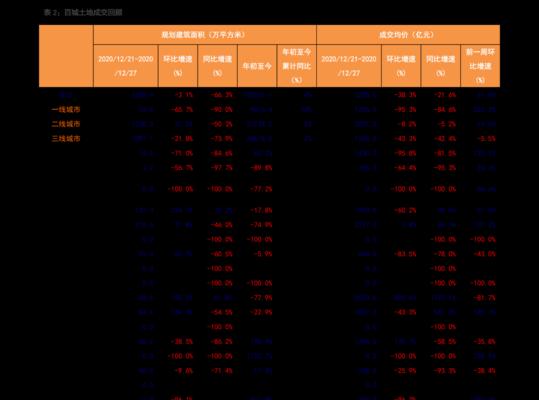The width and height of the screenshot is (539, 400).
Task: Select the -17.8% cell in 年初至今 column
Action: coord(262,210)
